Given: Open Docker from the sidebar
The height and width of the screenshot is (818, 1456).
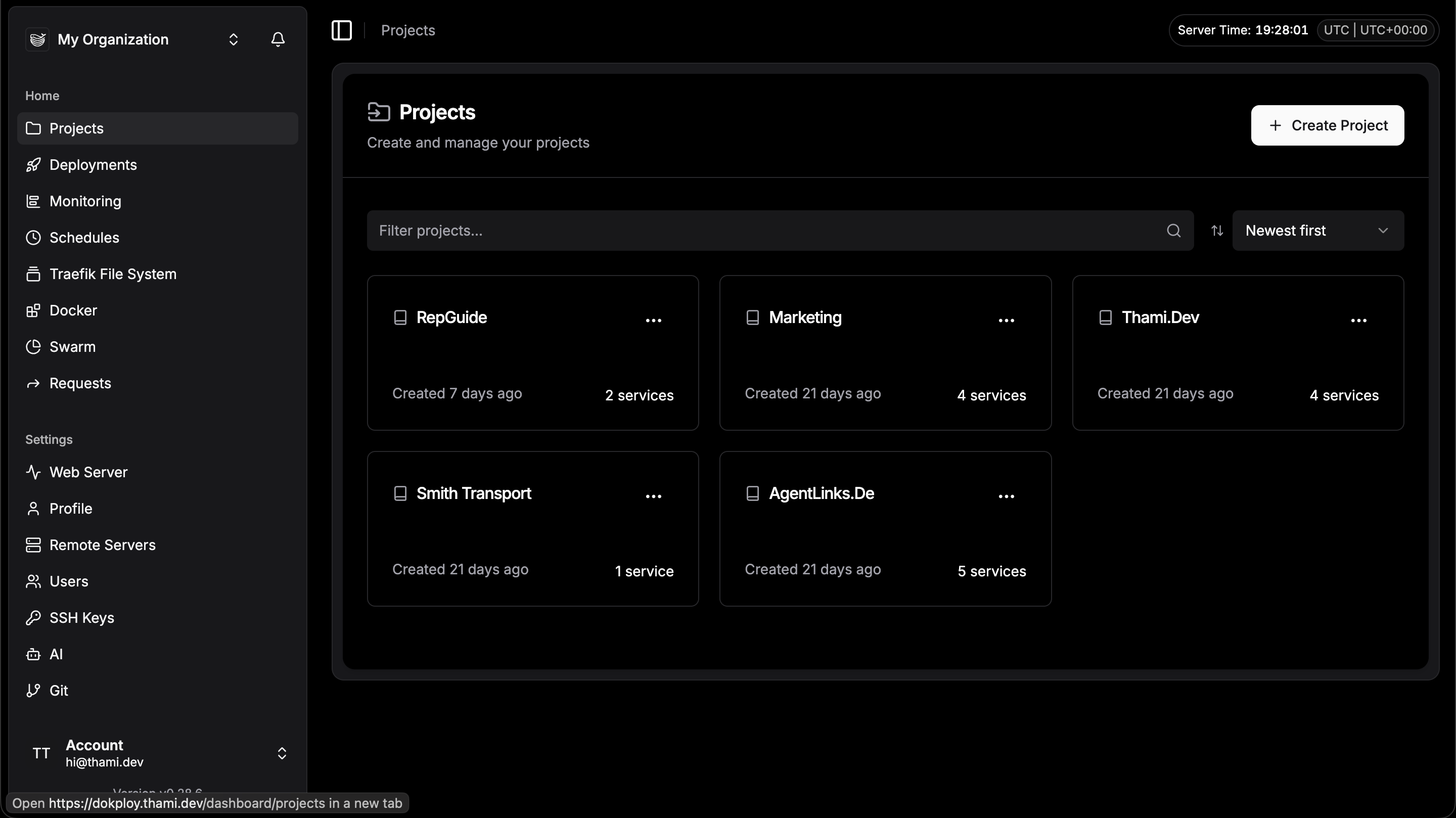Looking at the screenshot, I should click(x=73, y=310).
